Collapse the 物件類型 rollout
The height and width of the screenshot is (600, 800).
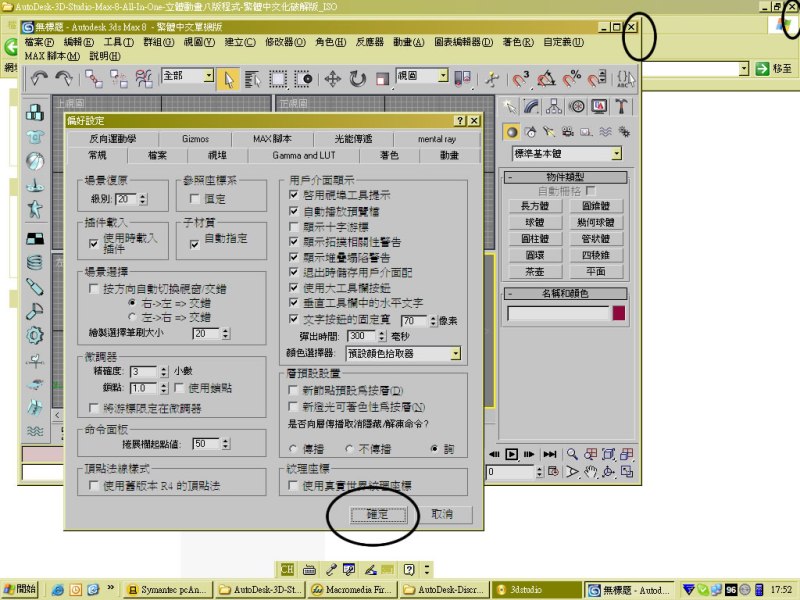tap(565, 177)
